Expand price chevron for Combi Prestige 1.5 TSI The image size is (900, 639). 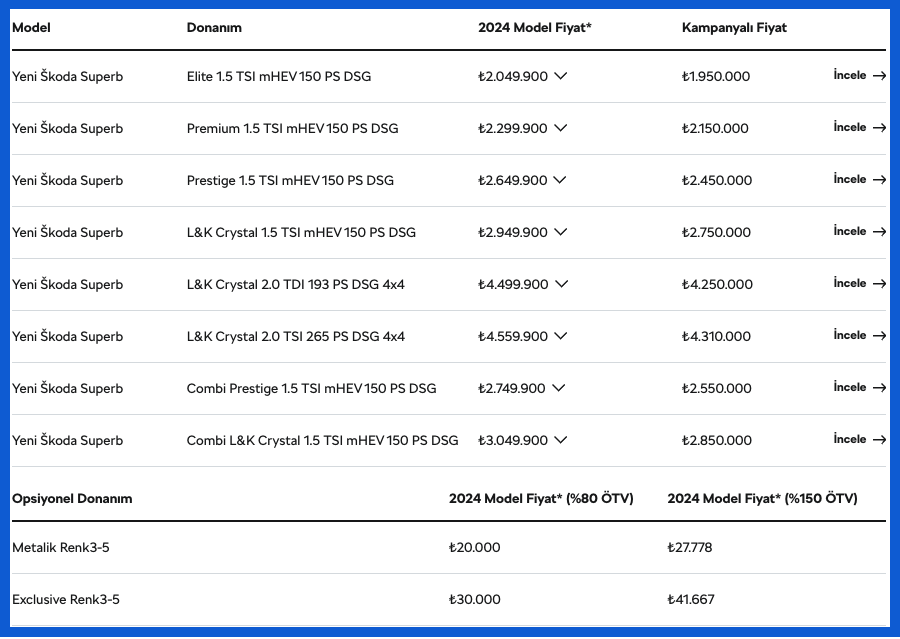point(558,388)
